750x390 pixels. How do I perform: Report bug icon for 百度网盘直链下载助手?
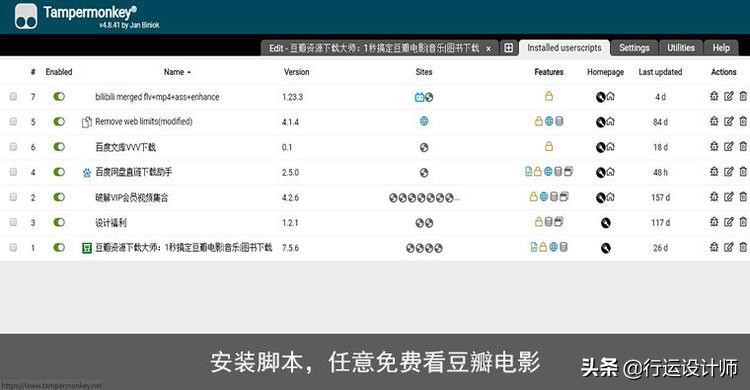[x=714, y=171]
